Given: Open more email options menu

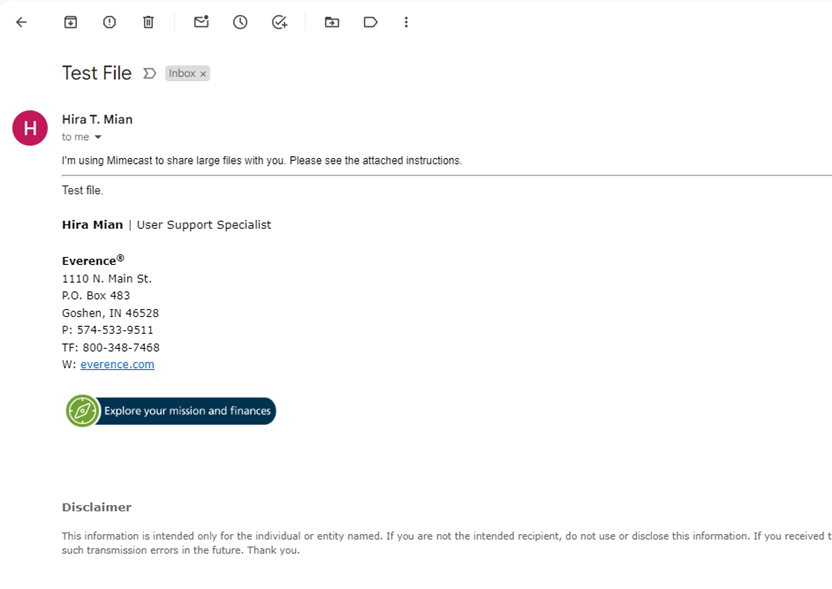Looking at the screenshot, I should pos(406,21).
